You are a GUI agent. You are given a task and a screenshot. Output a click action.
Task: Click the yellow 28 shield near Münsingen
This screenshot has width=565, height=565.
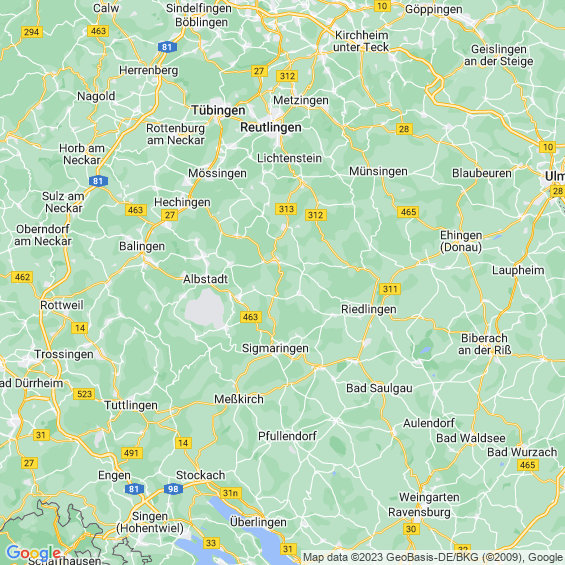coord(404,129)
